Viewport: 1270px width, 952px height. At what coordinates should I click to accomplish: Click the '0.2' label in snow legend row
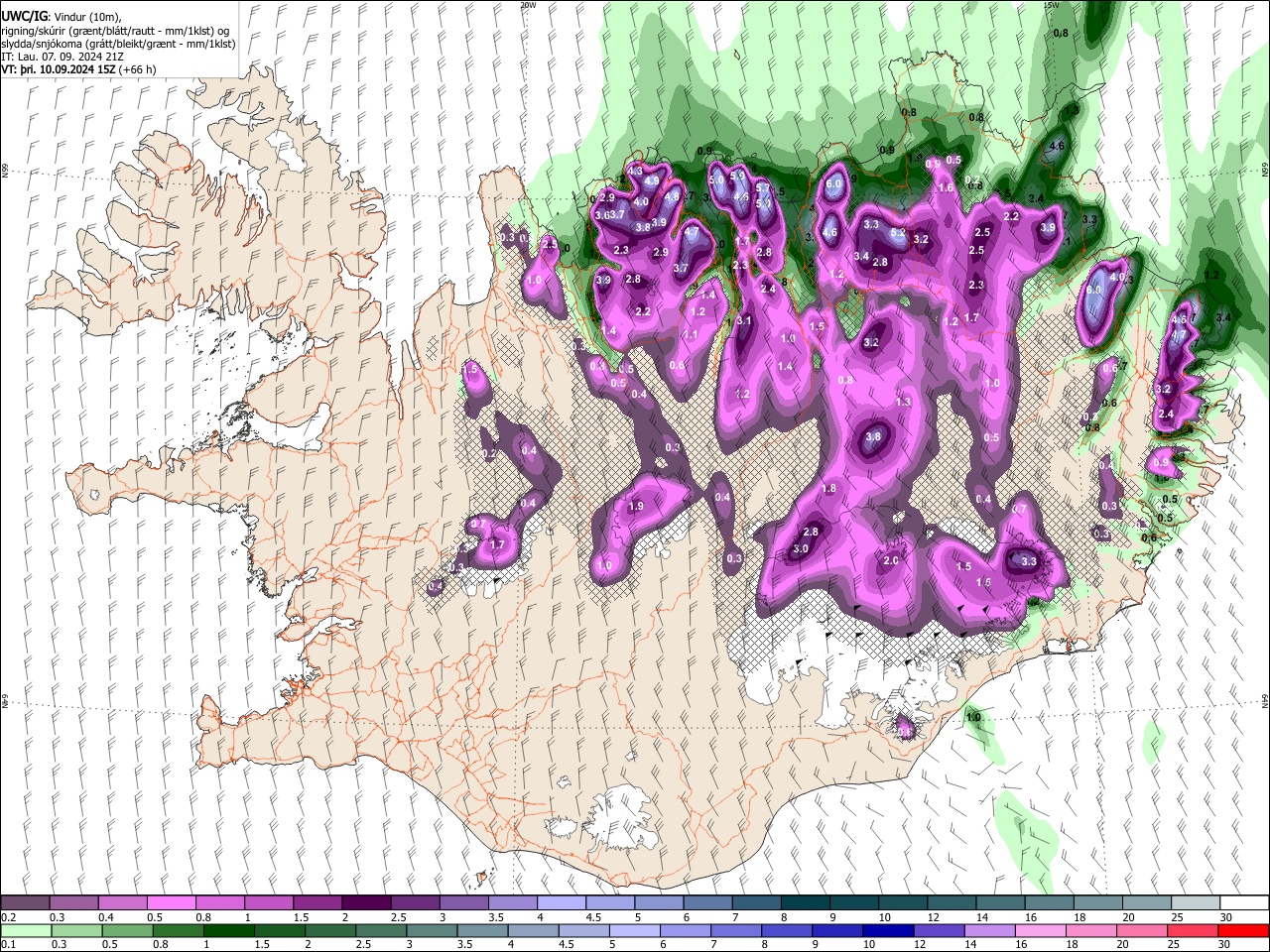point(8,917)
